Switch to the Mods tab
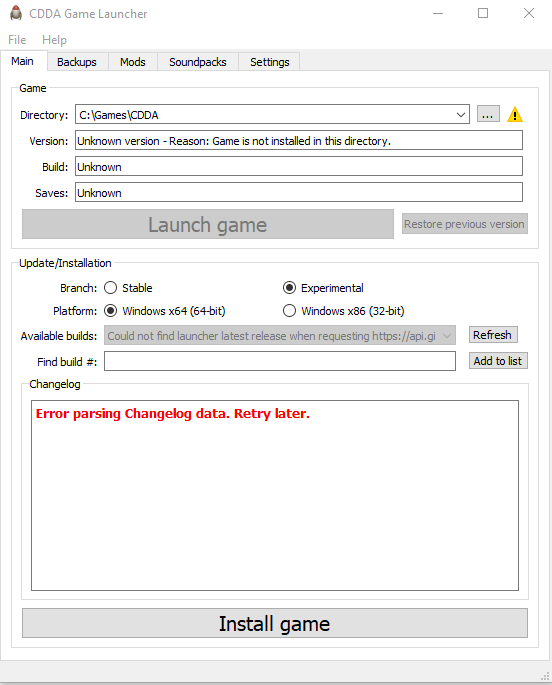The image size is (552, 685). [x=133, y=62]
